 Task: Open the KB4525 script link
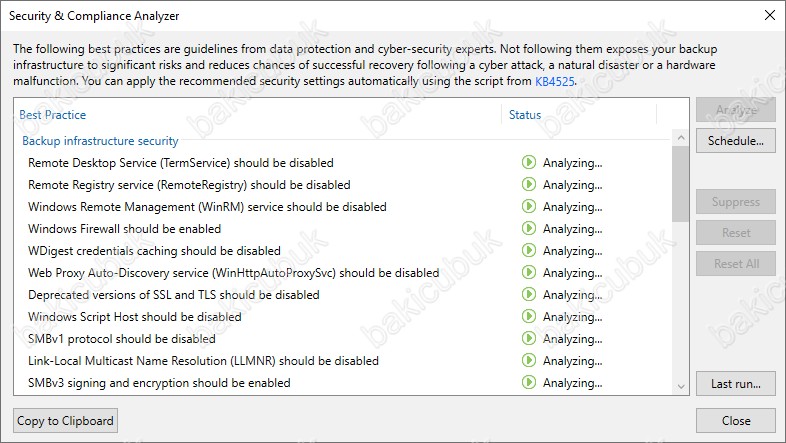(556, 81)
